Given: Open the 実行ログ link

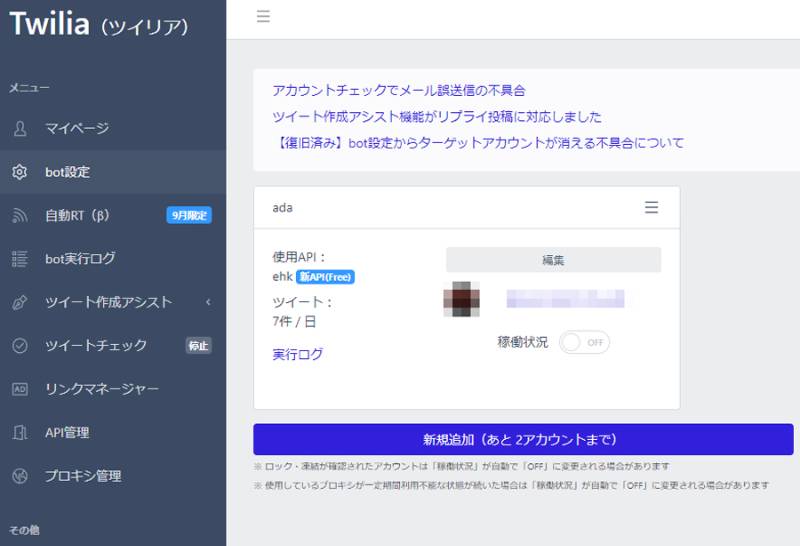Looking at the screenshot, I should [x=297, y=354].
